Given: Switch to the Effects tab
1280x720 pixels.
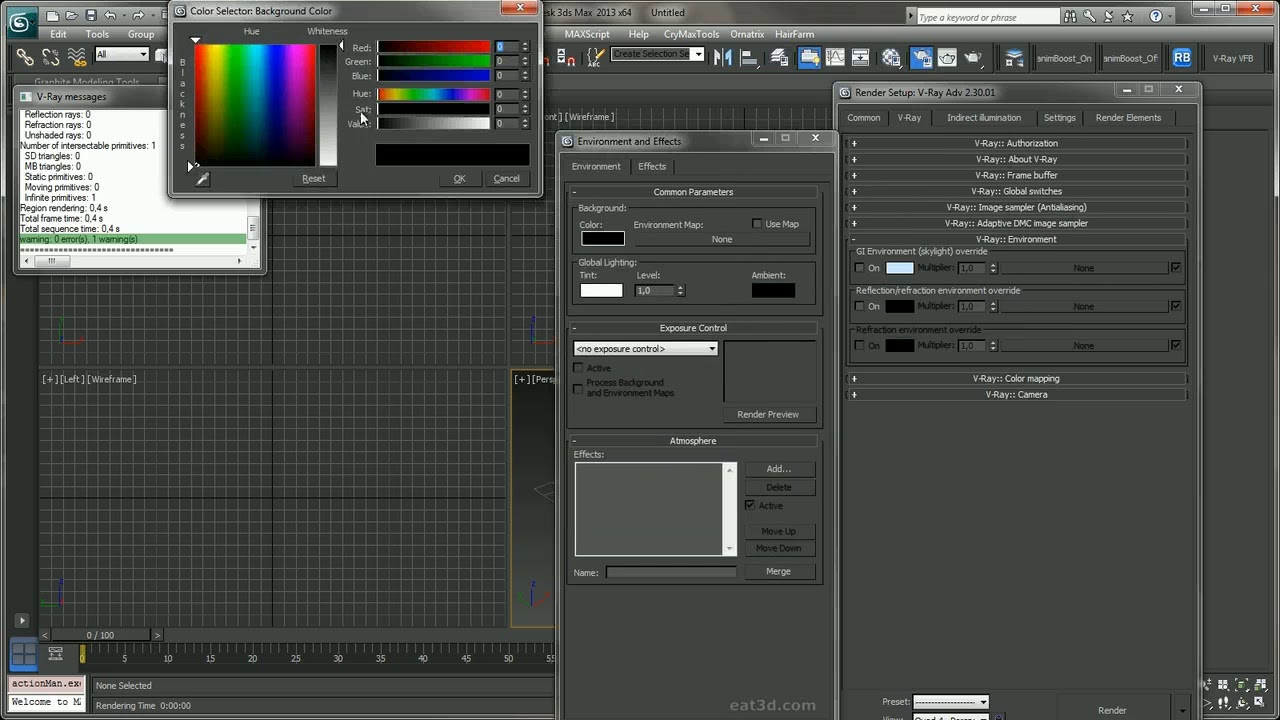Looking at the screenshot, I should tap(652, 166).
